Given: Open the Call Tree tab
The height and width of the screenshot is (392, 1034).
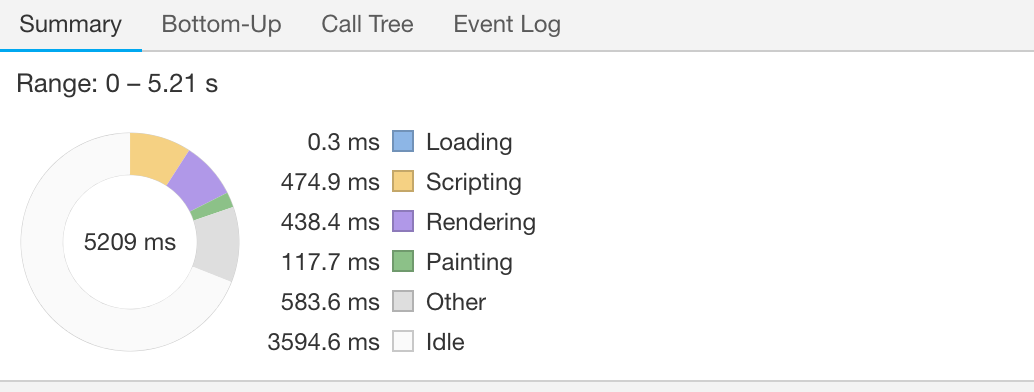Looking at the screenshot, I should click(x=367, y=24).
